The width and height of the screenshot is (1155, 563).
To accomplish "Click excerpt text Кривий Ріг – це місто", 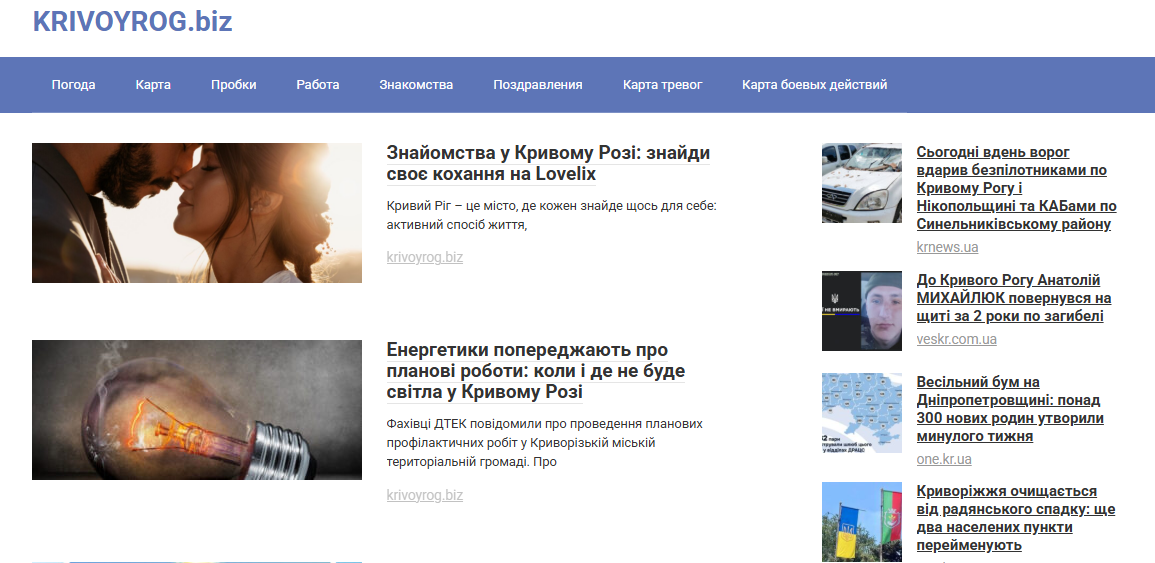I will pyautogui.click(x=551, y=215).
